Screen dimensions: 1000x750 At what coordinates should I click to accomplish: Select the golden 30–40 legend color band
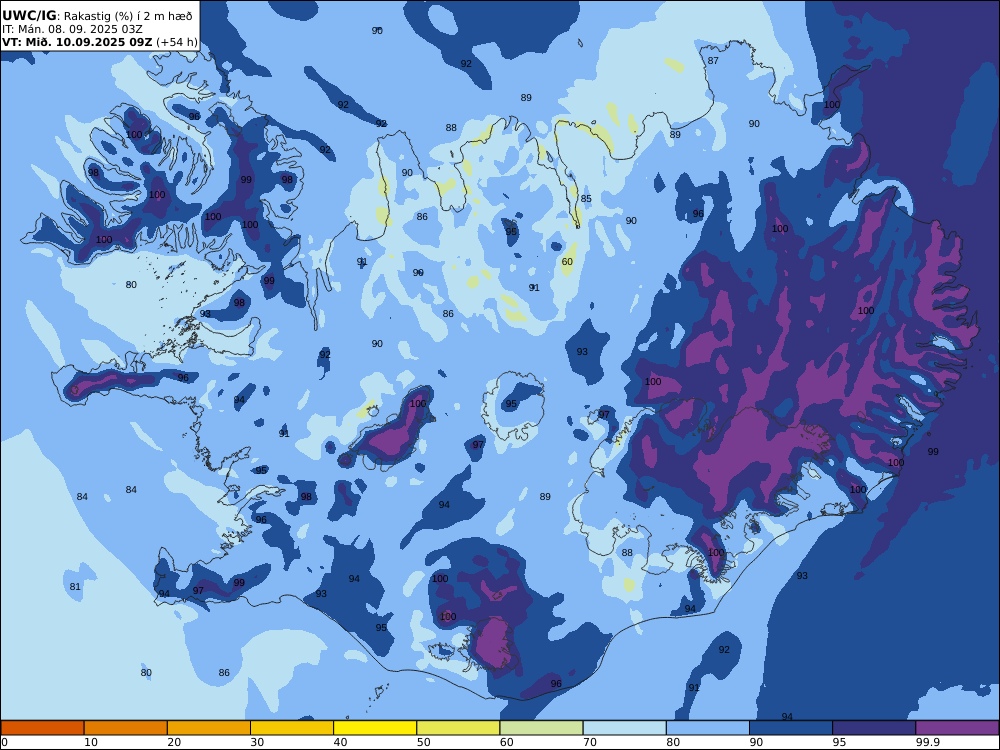(x=292, y=728)
